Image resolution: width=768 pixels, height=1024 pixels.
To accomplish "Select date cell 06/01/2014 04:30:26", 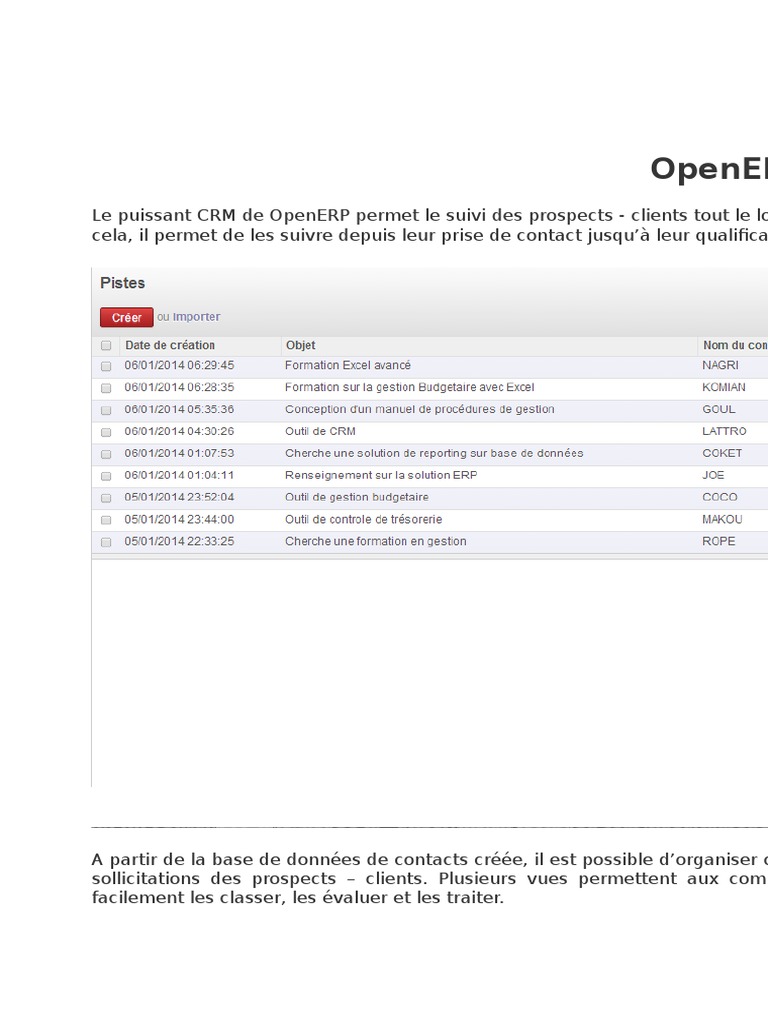I will pyautogui.click(x=179, y=431).
